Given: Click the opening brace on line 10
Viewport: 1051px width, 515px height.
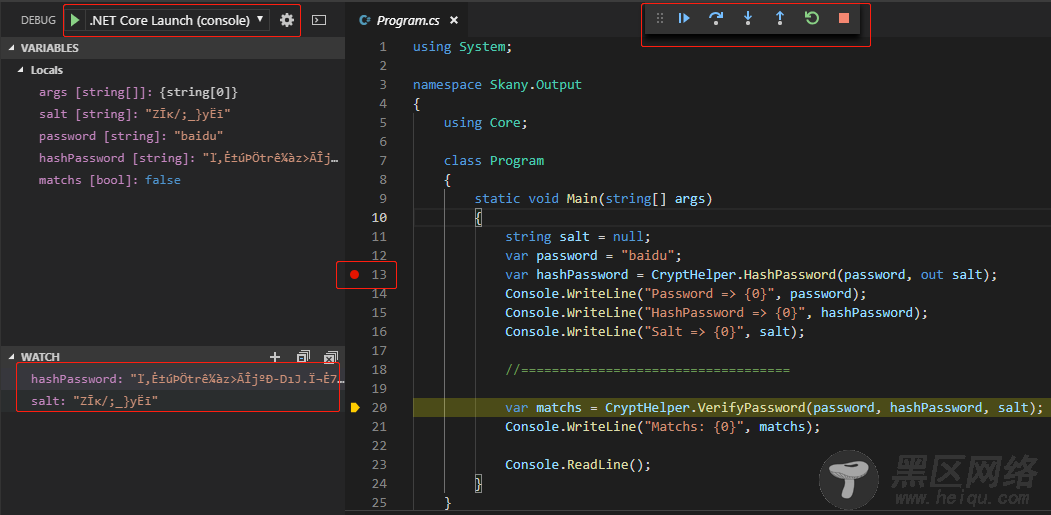Looking at the screenshot, I should pos(478,218).
